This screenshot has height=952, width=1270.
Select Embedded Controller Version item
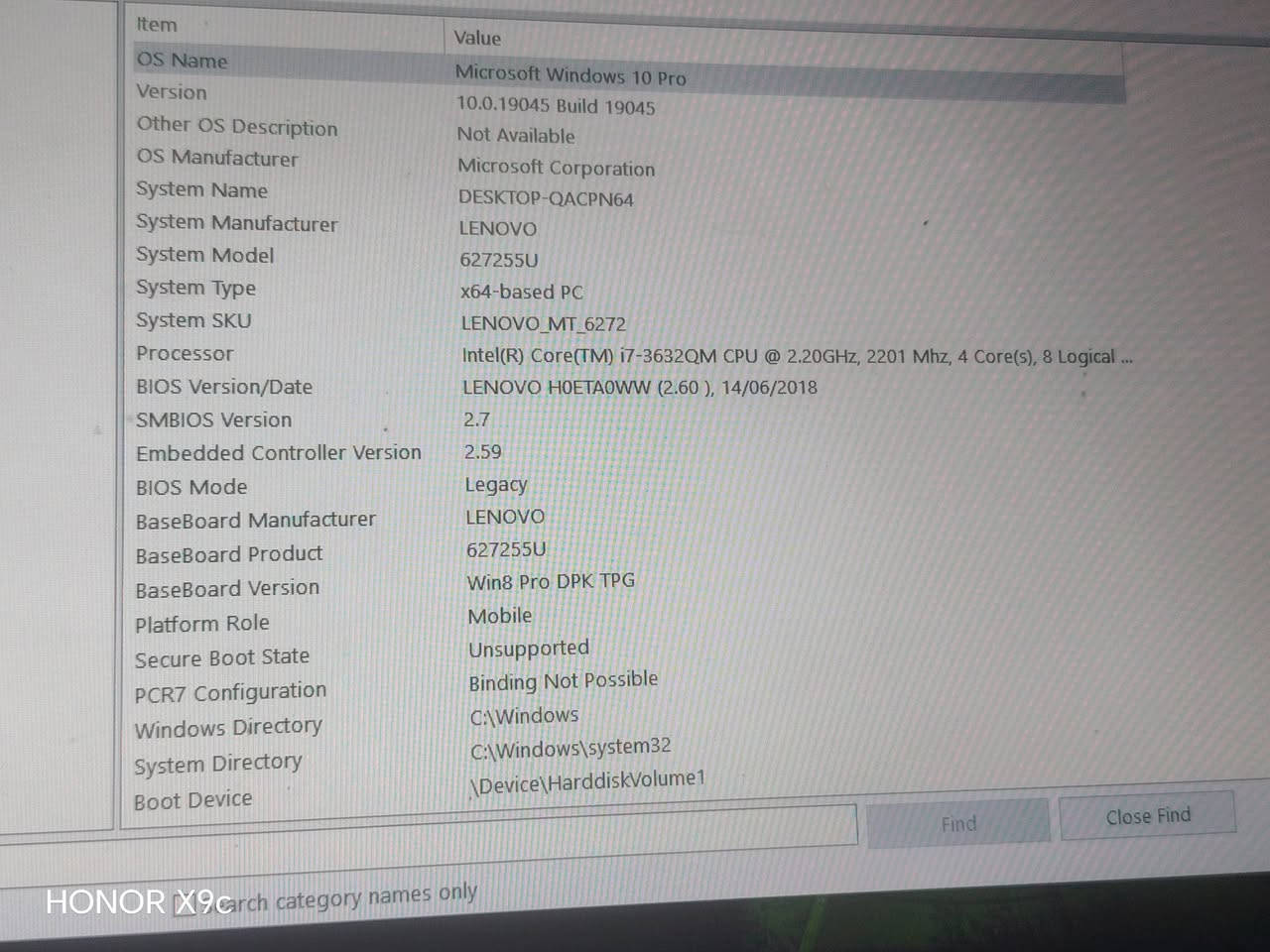tap(279, 453)
